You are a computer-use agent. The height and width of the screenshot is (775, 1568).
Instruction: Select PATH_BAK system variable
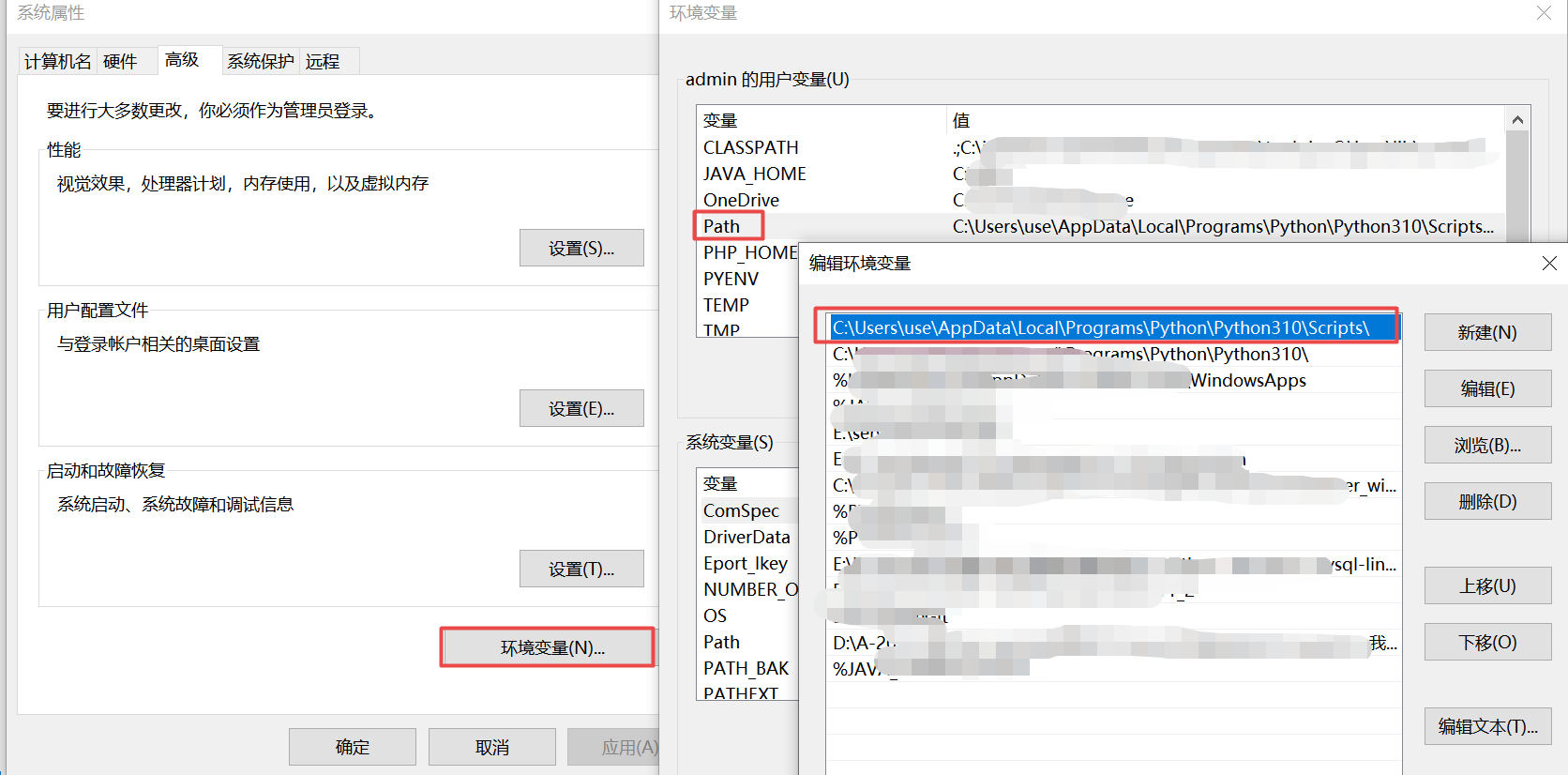point(748,668)
